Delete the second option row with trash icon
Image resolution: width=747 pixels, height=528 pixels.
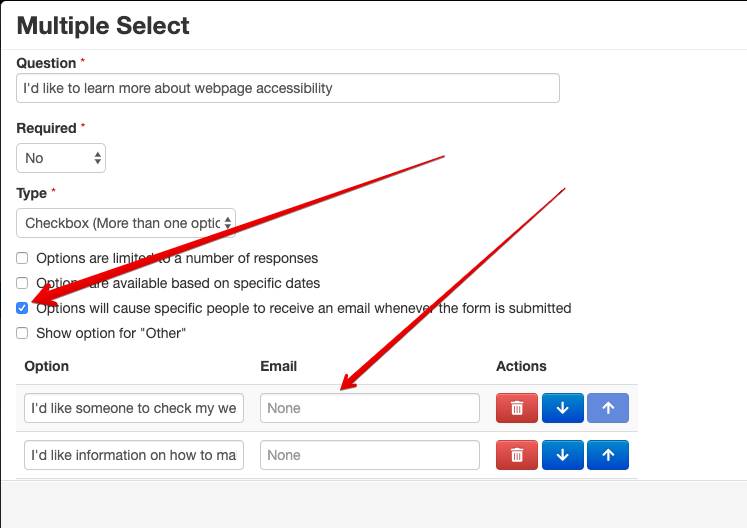tap(517, 455)
